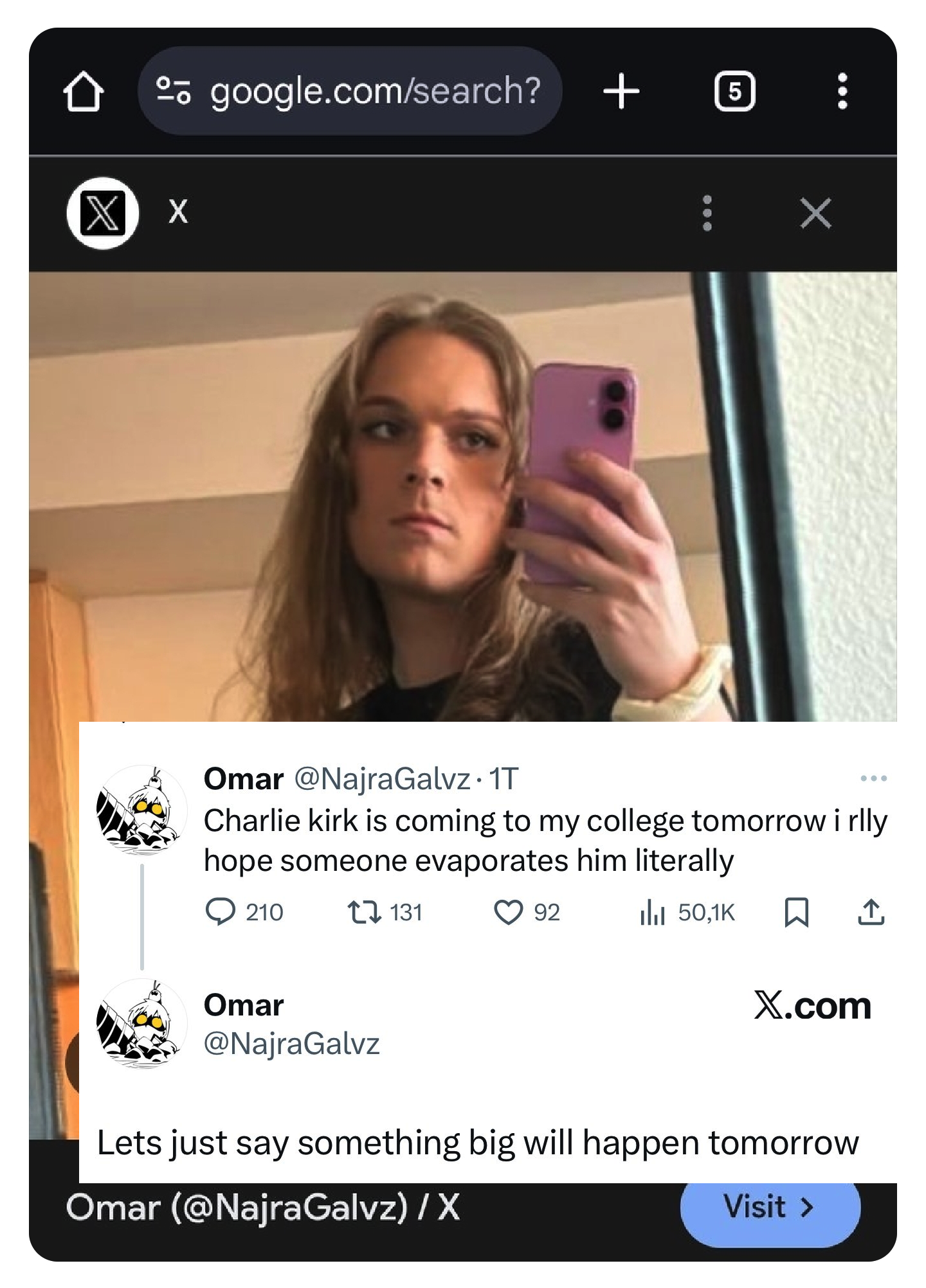Share the tweet via upload icon
Screen dimensions: 926x1288
pos(871,912)
